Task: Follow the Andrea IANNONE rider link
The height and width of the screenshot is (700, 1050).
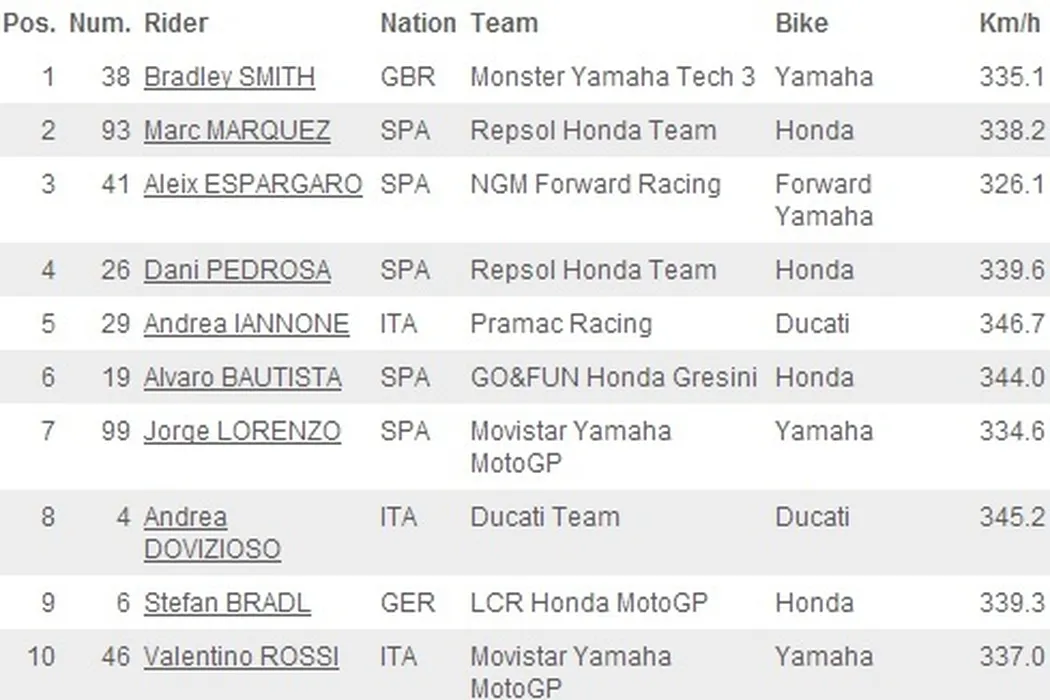Action: point(246,324)
